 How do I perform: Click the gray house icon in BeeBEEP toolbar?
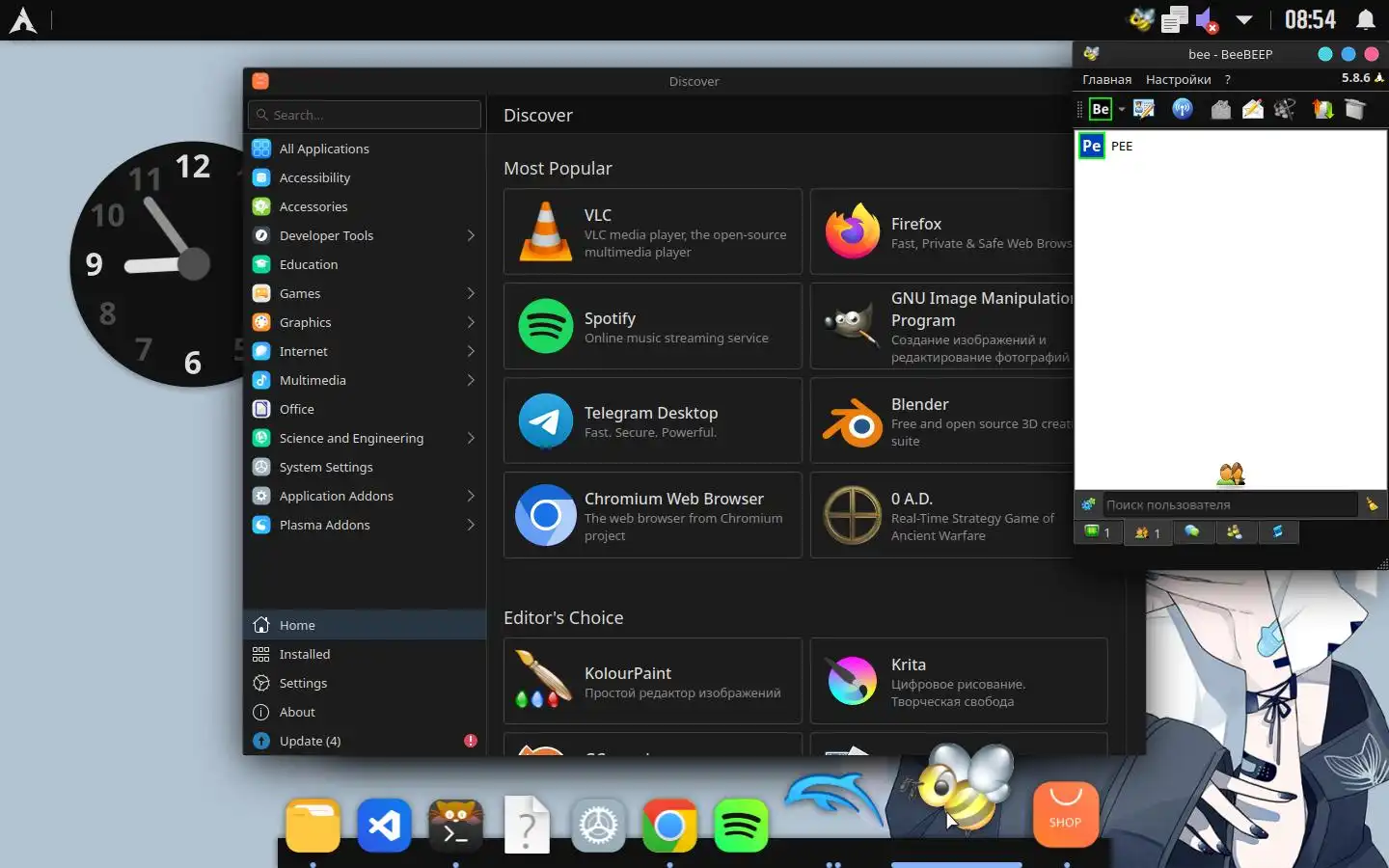pyautogui.click(x=1221, y=109)
